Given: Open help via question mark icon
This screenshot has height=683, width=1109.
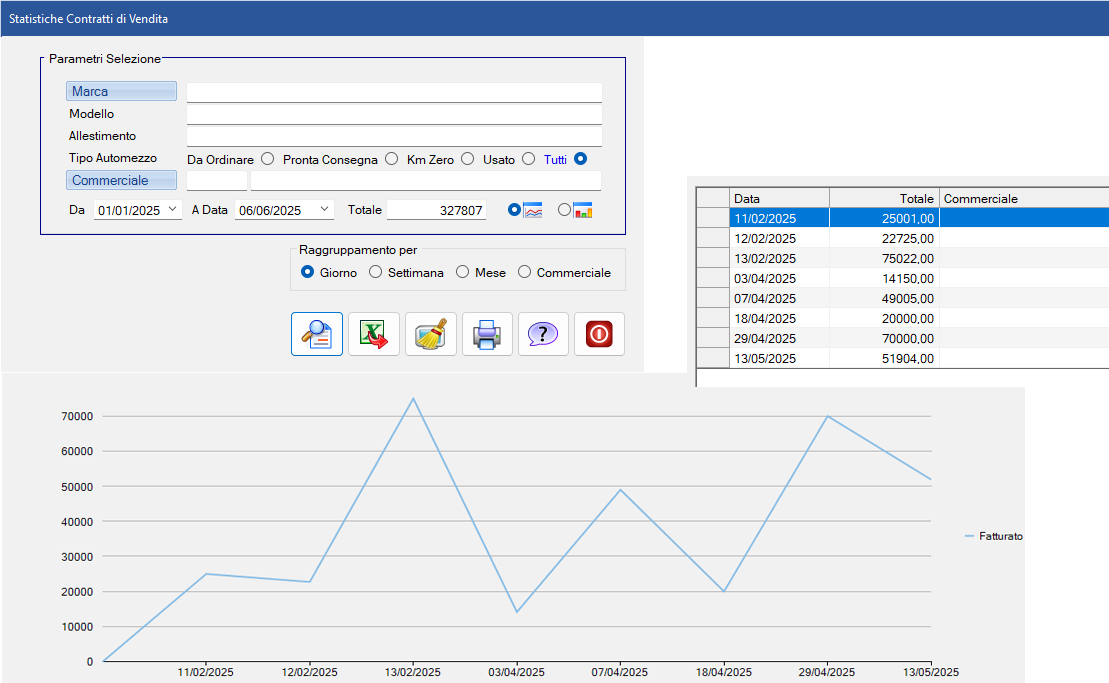Looking at the screenshot, I should (543, 334).
